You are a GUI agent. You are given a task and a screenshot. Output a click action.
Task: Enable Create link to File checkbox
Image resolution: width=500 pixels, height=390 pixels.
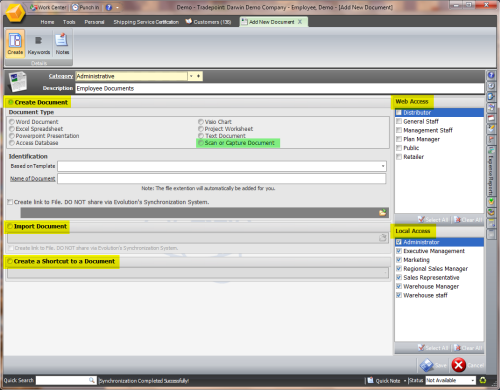(10, 202)
